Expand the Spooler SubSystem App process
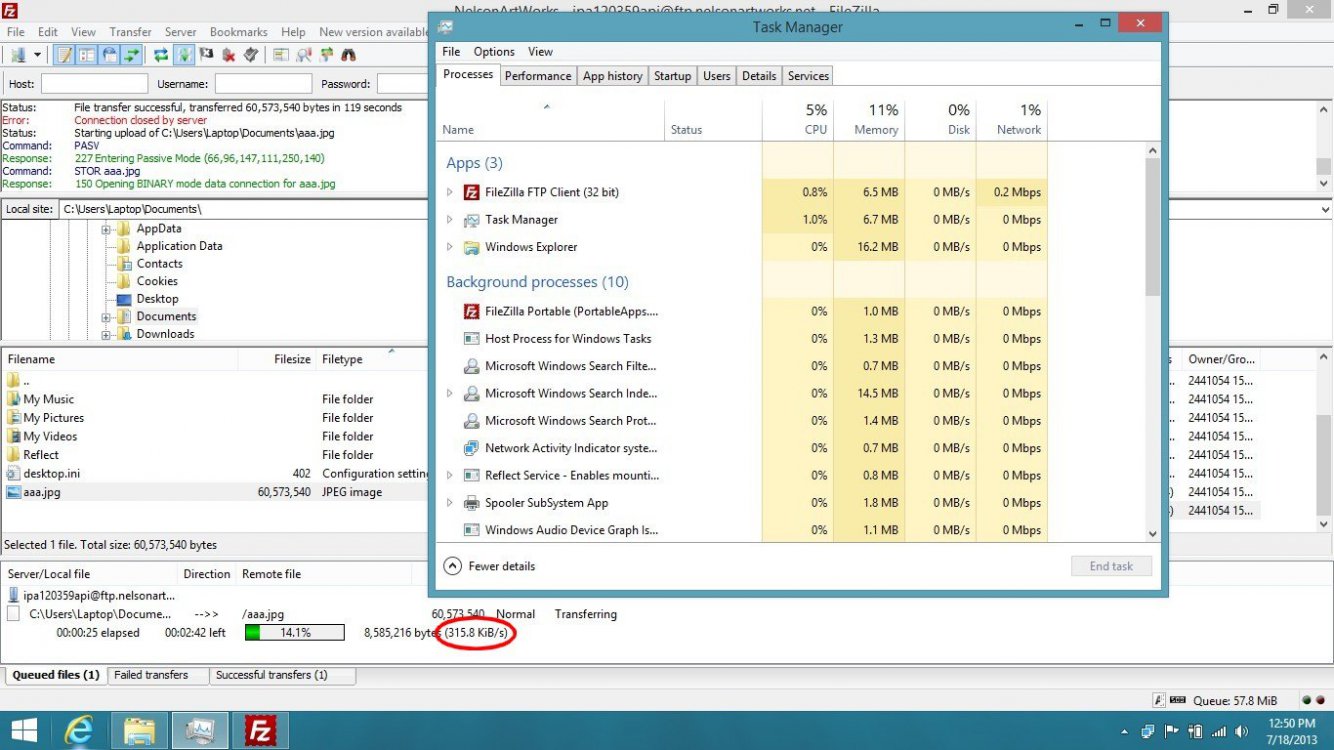Screen dimensions: 1334x750 (x=450, y=503)
